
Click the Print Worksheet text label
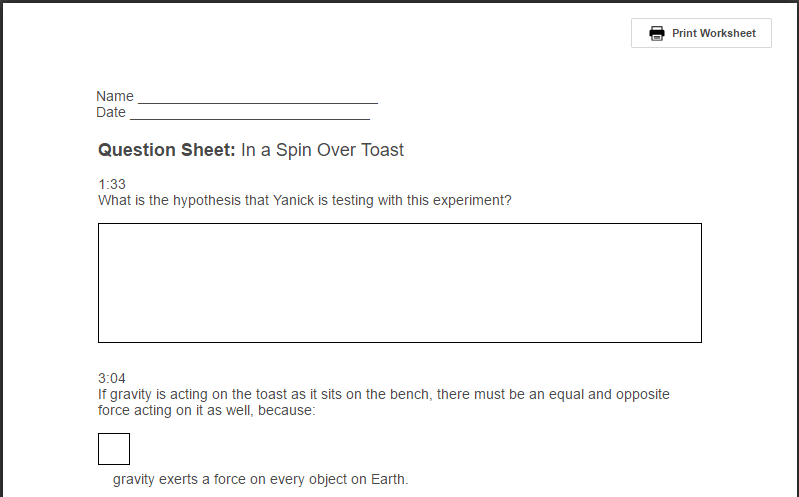coord(713,33)
